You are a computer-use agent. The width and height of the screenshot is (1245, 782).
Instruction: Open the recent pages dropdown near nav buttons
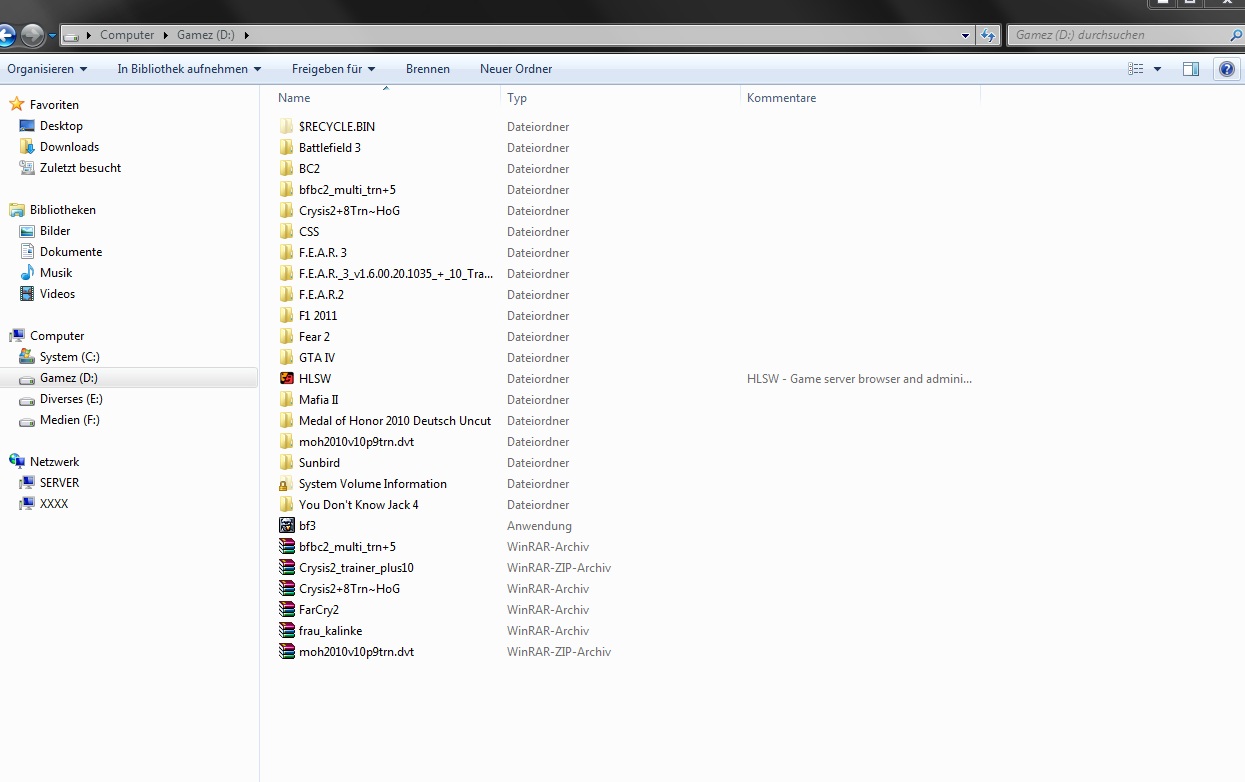click(x=52, y=36)
